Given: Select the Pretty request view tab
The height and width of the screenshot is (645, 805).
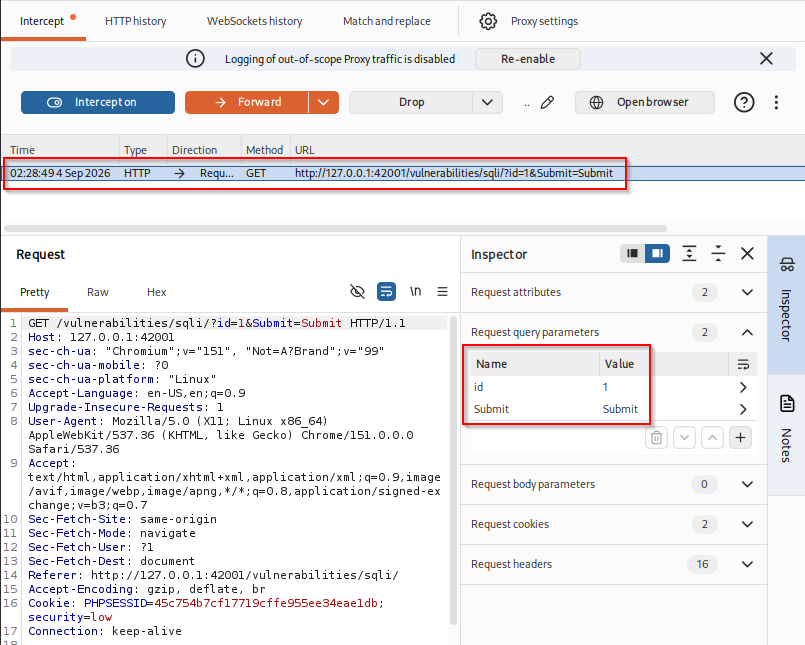Looking at the screenshot, I should click(x=34, y=292).
